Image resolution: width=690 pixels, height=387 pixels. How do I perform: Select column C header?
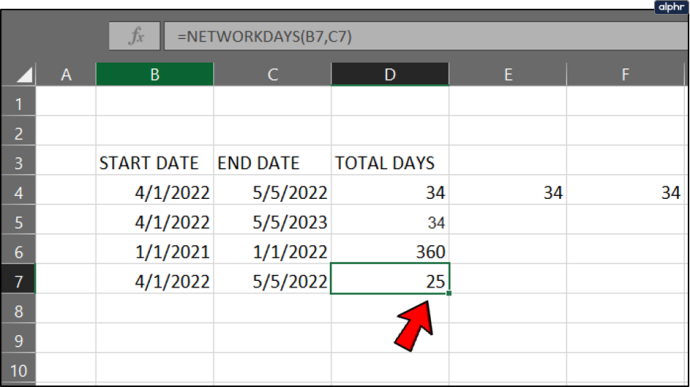pos(272,74)
